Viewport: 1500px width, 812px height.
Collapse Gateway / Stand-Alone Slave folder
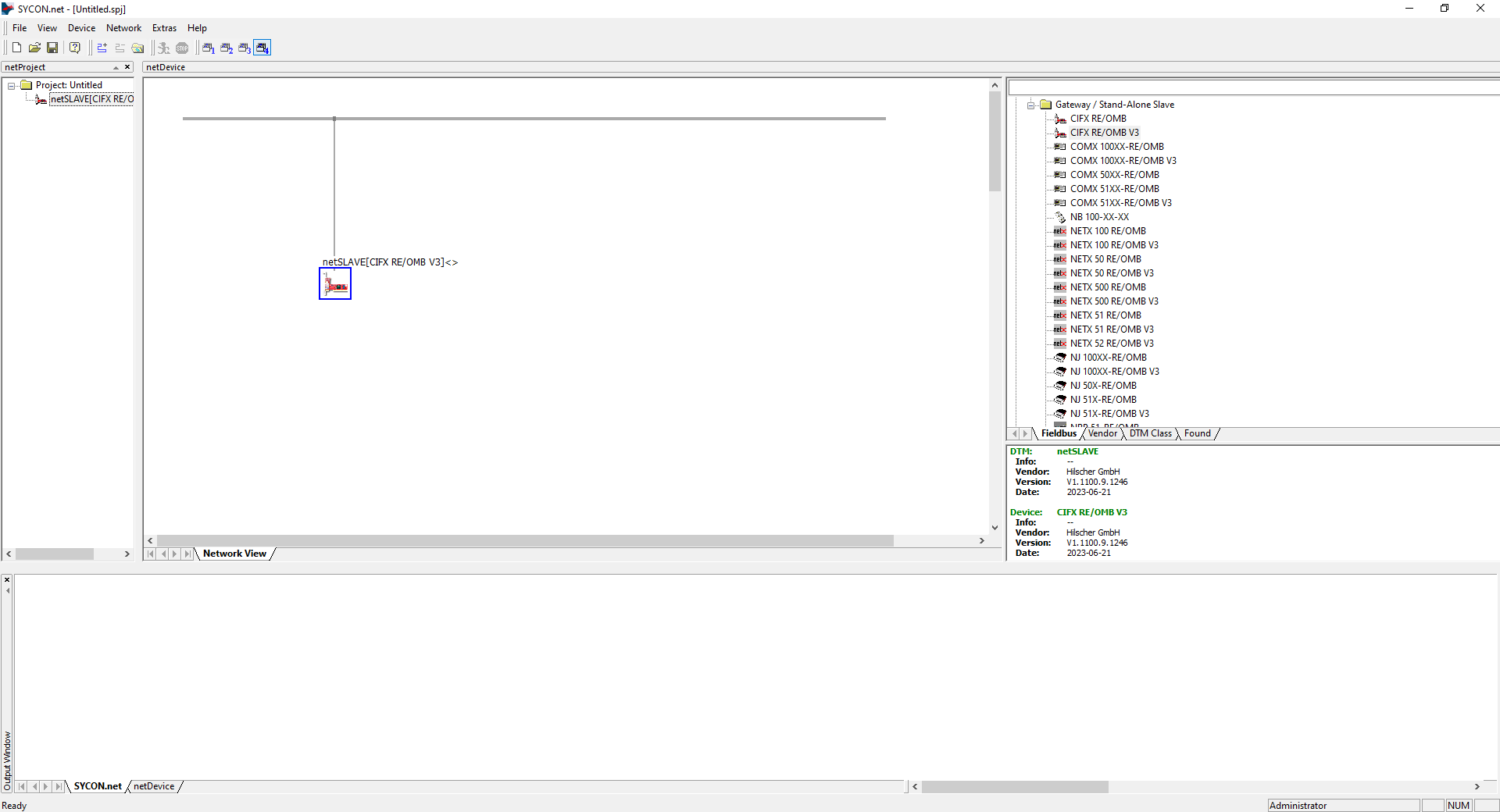pos(1031,105)
